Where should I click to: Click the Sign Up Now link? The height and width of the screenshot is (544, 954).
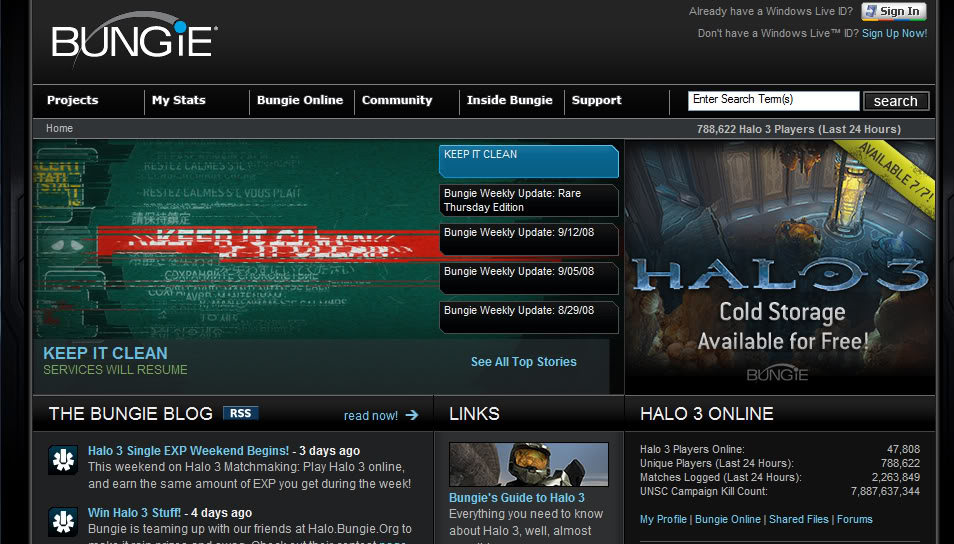(x=894, y=33)
